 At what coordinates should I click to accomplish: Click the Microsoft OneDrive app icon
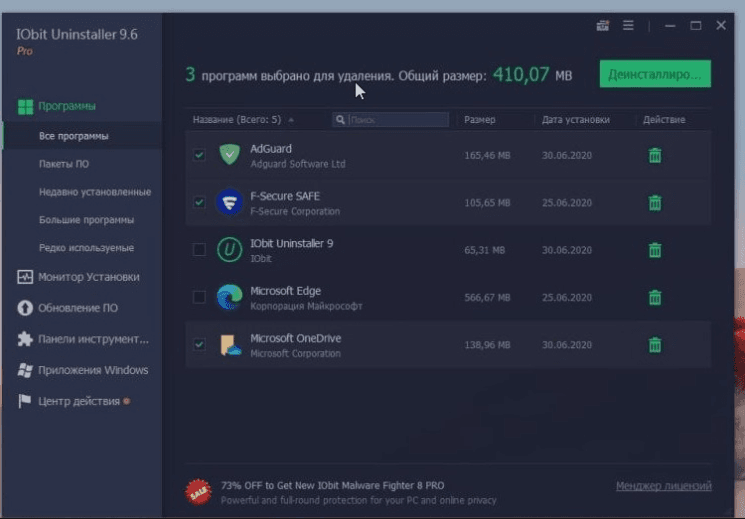[x=230, y=345]
